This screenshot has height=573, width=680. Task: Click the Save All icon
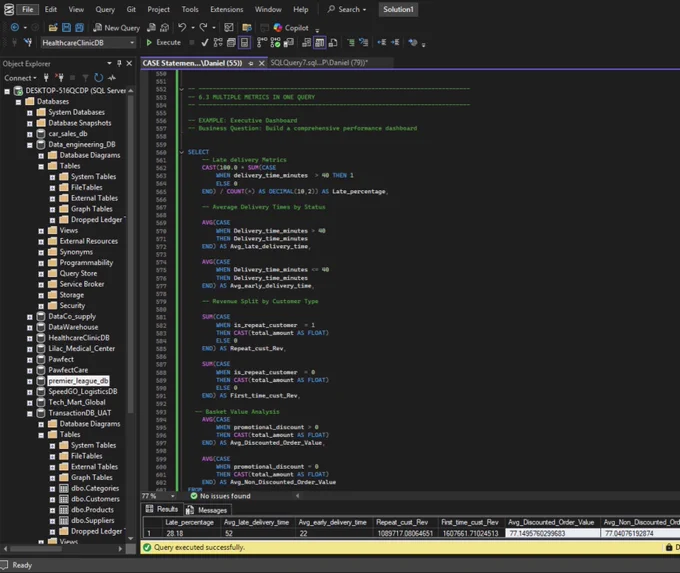coord(79,28)
